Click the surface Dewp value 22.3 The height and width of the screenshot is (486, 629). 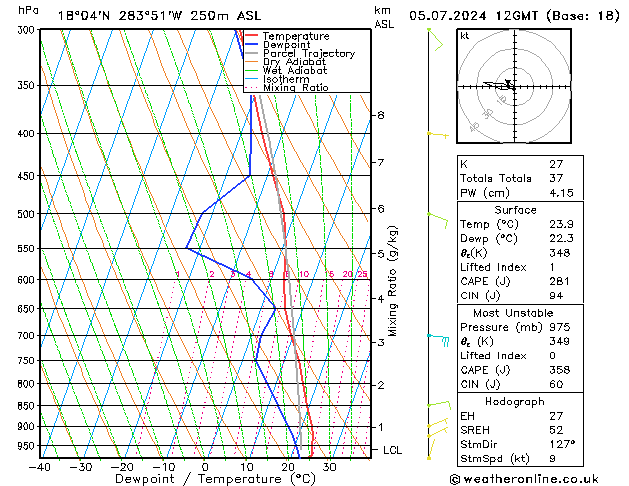click(561, 238)
